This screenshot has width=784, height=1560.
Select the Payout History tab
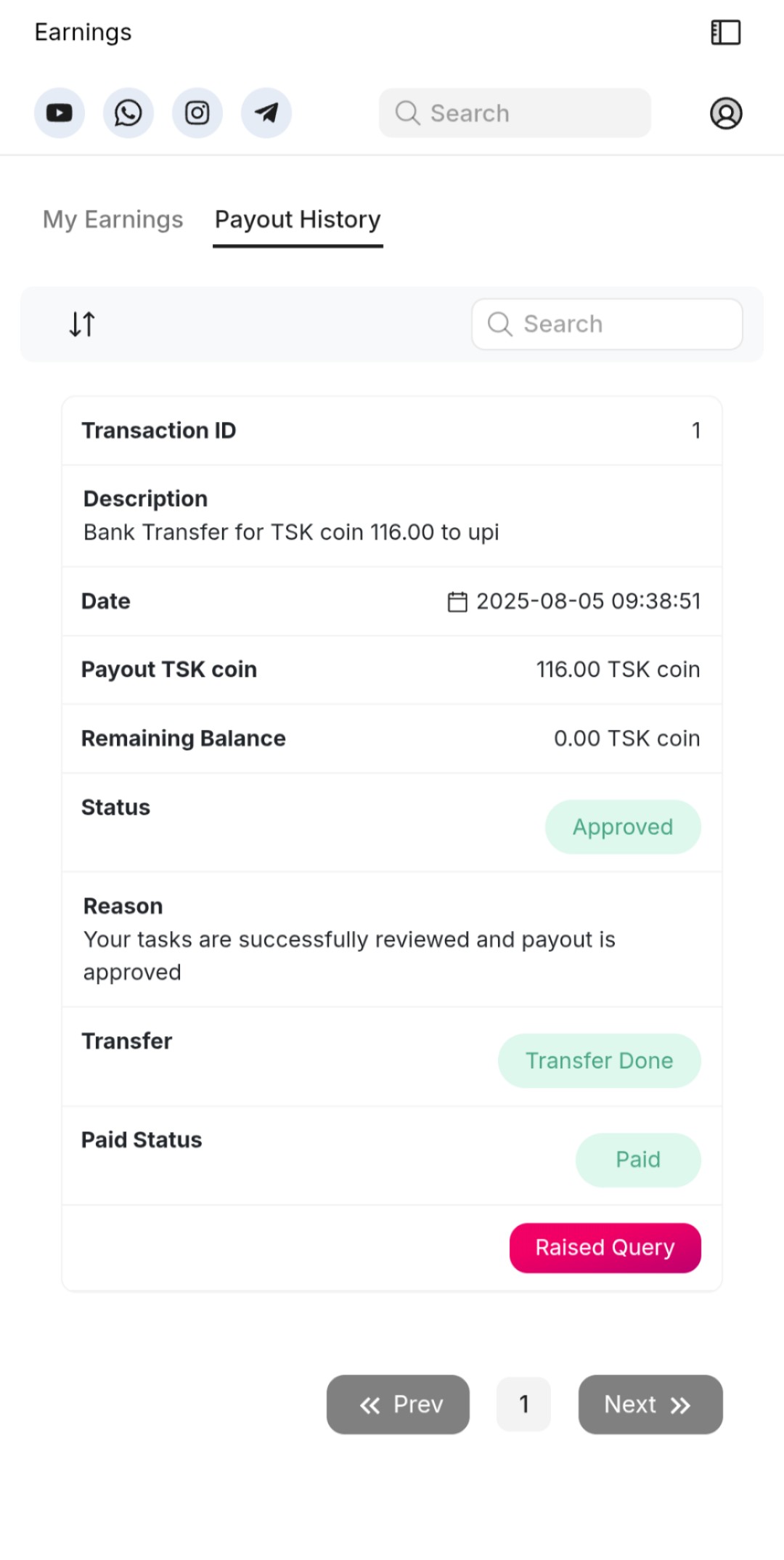coord(298,219)
